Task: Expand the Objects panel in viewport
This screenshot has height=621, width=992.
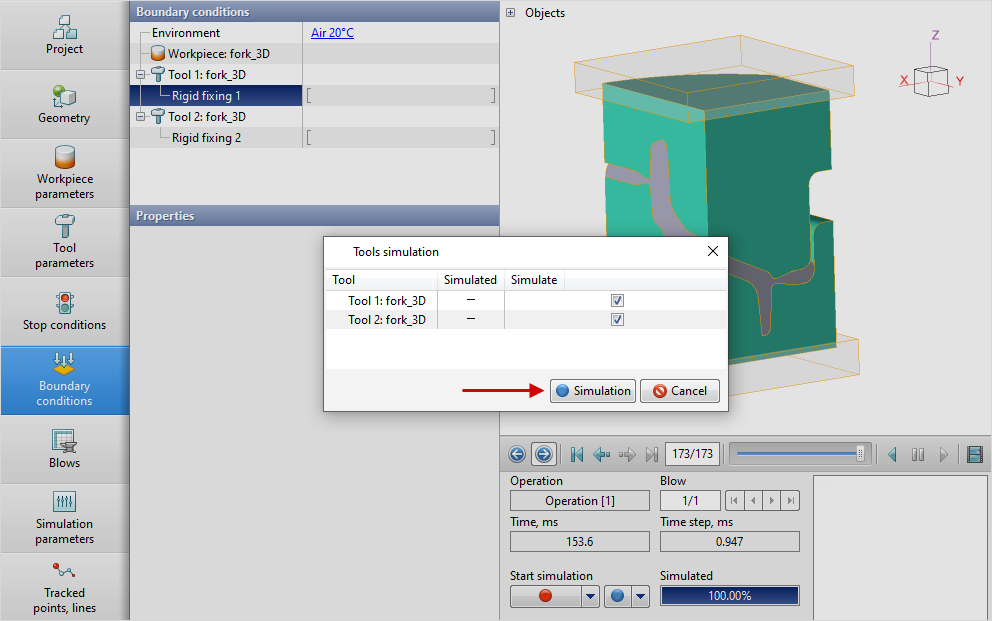Action: click(x=511, y=13)
